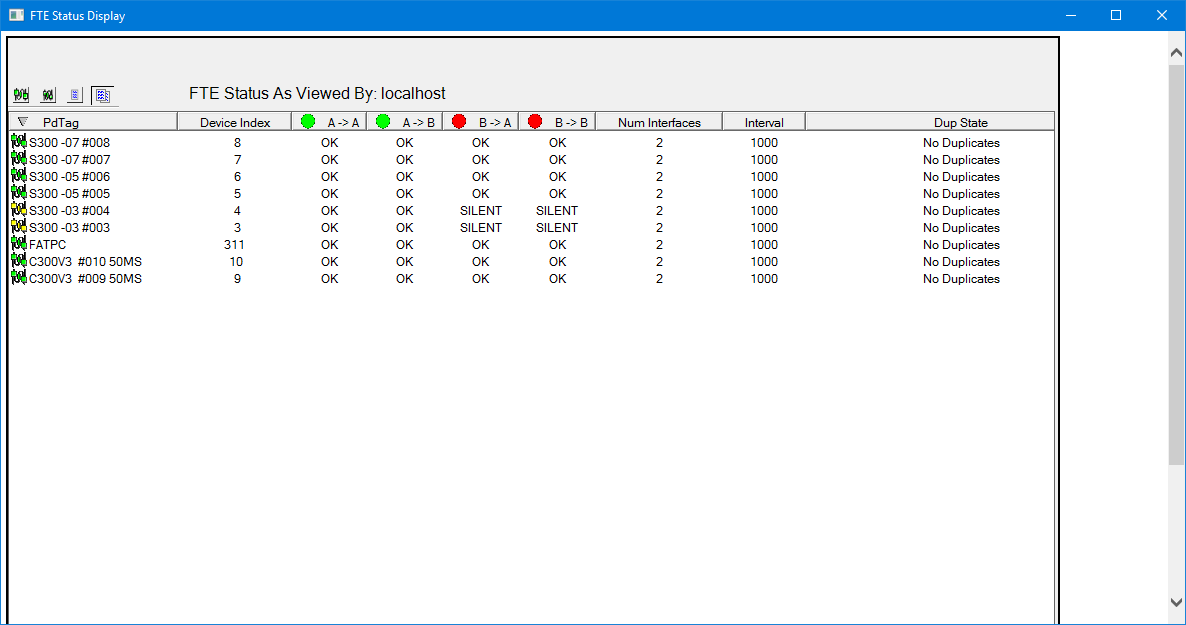Sort by Device Index column header
1186x625 pixels.
click(x=234, y=122)
